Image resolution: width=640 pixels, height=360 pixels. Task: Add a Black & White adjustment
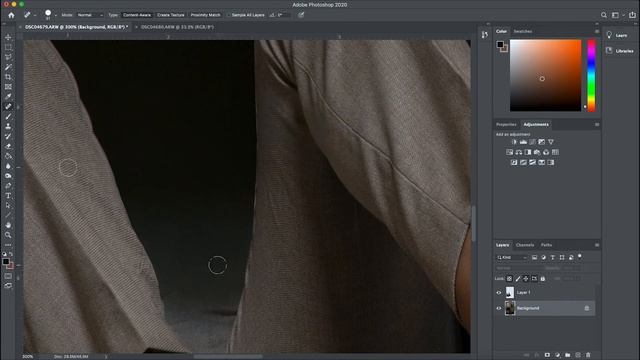pos(528,152)
